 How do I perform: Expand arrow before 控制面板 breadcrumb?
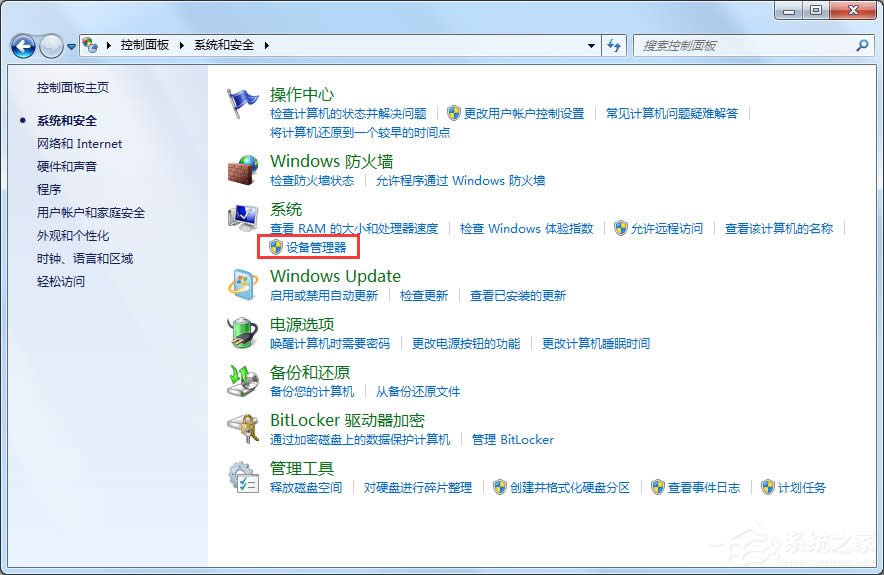(x=108, y=45)
